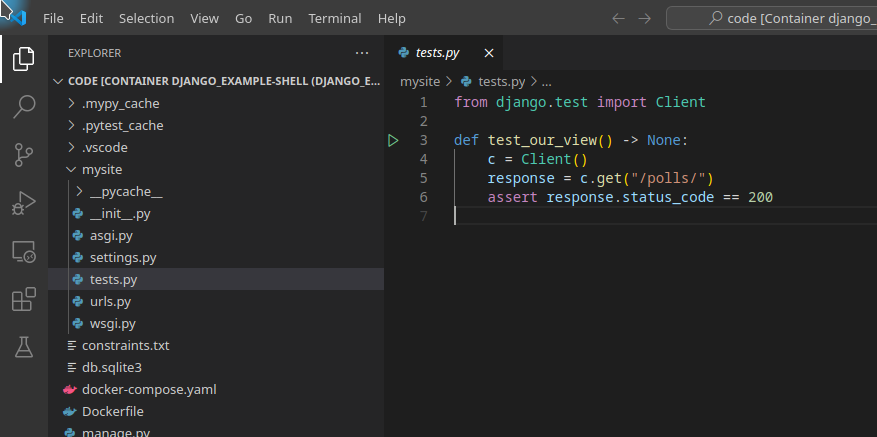Open the Terminal menu
877x437 pixels.
334,18
